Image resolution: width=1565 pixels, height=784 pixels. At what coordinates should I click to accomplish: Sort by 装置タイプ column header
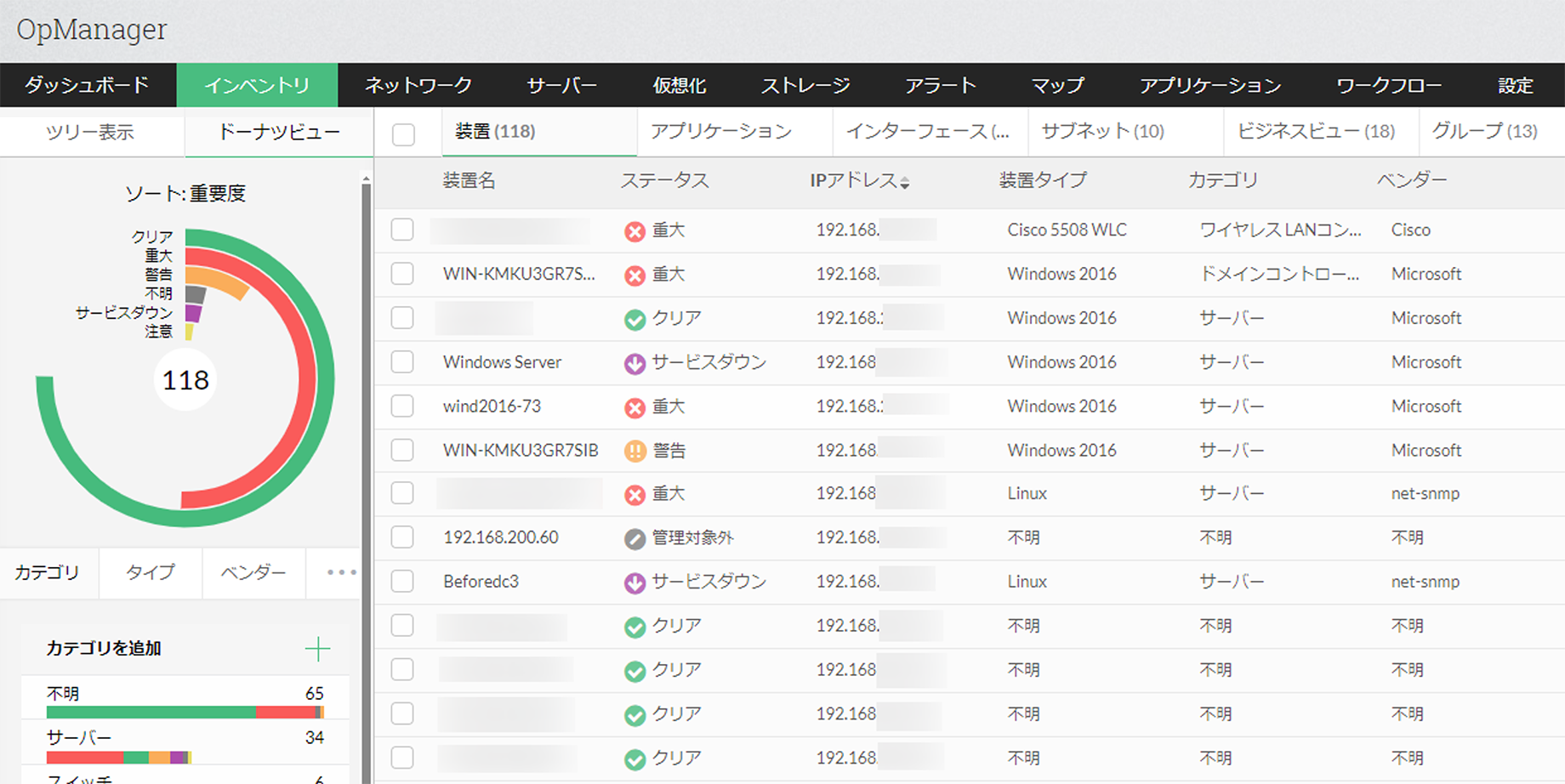(1043, 180)
